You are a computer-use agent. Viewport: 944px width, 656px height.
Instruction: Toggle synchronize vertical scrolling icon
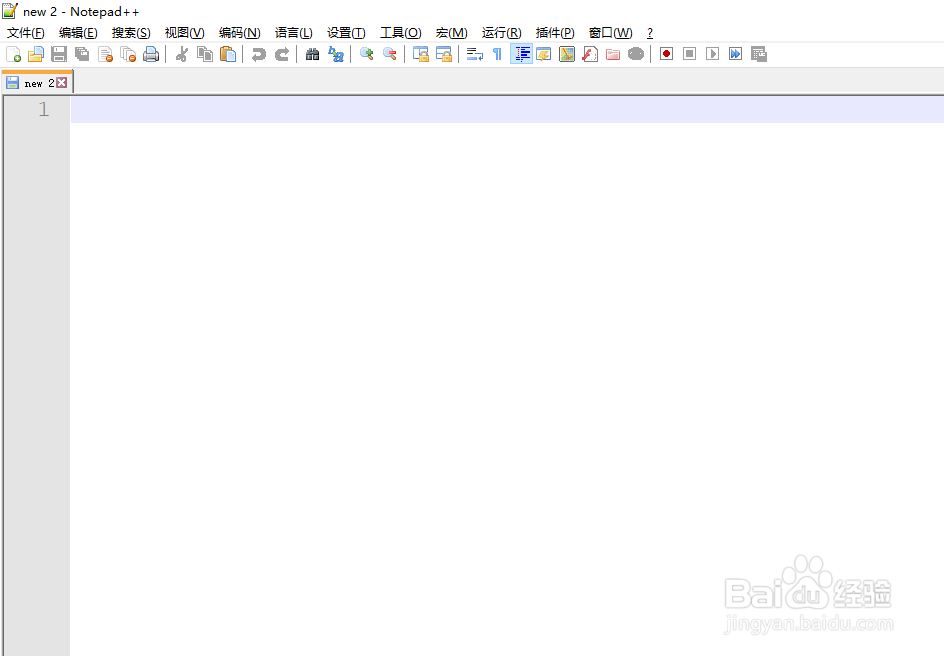point(421,54)
